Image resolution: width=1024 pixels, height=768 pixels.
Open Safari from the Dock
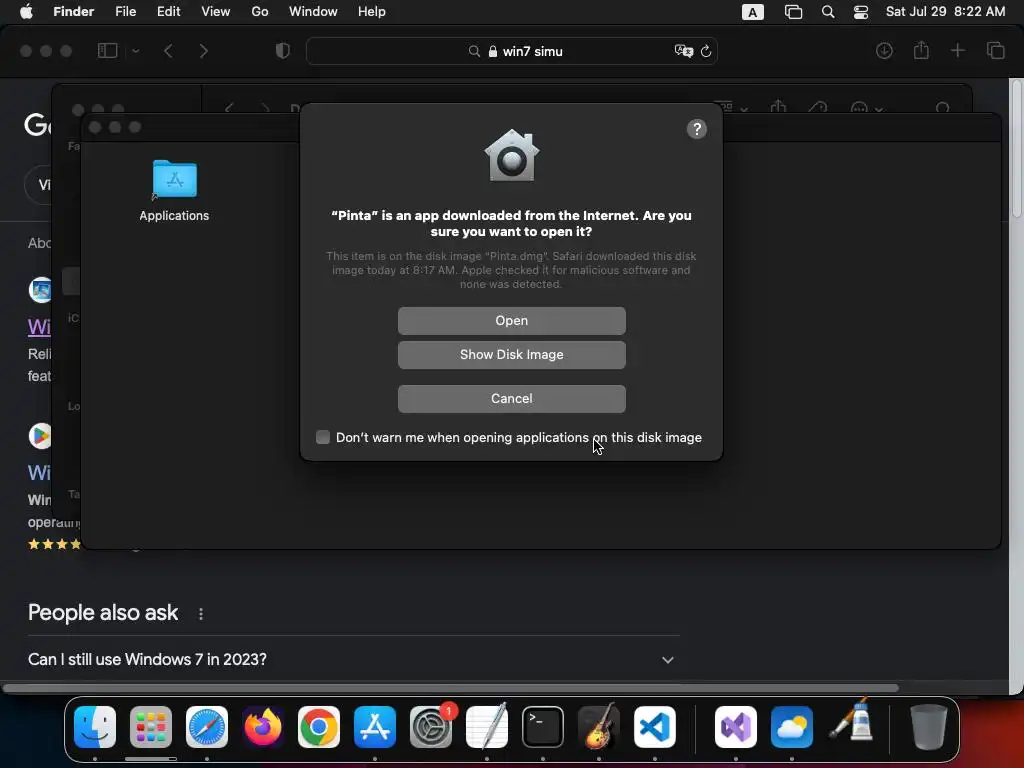pos(207,727)
